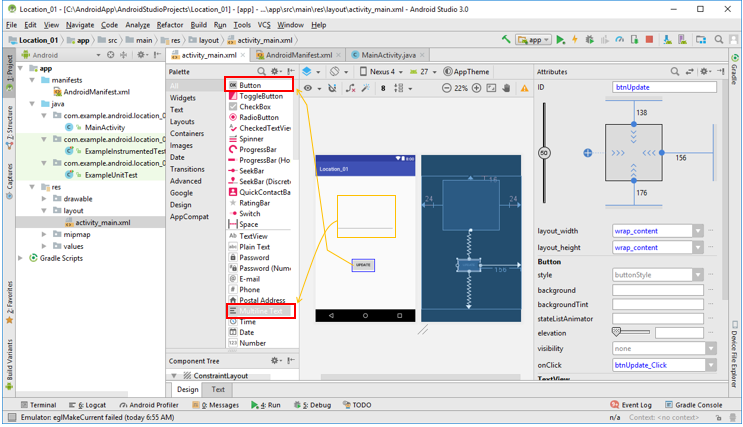Open the View Options eye dropdown

312,88
